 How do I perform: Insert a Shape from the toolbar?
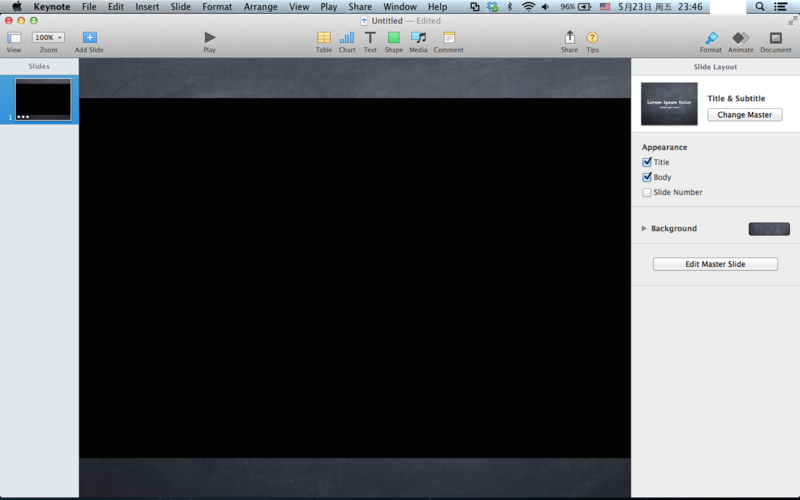(393, 37)
